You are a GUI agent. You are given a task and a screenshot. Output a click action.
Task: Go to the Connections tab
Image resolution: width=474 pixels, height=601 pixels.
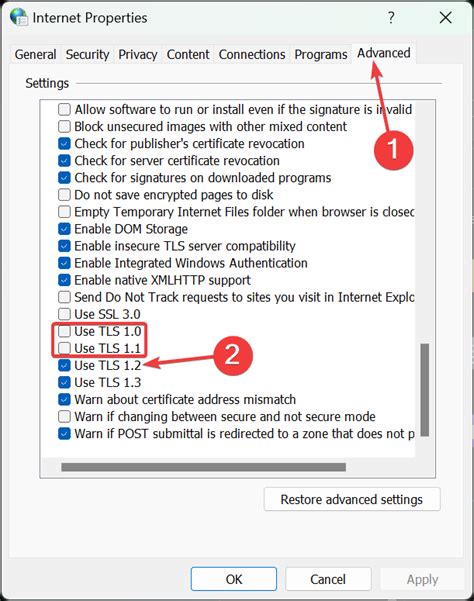[252, 54]
